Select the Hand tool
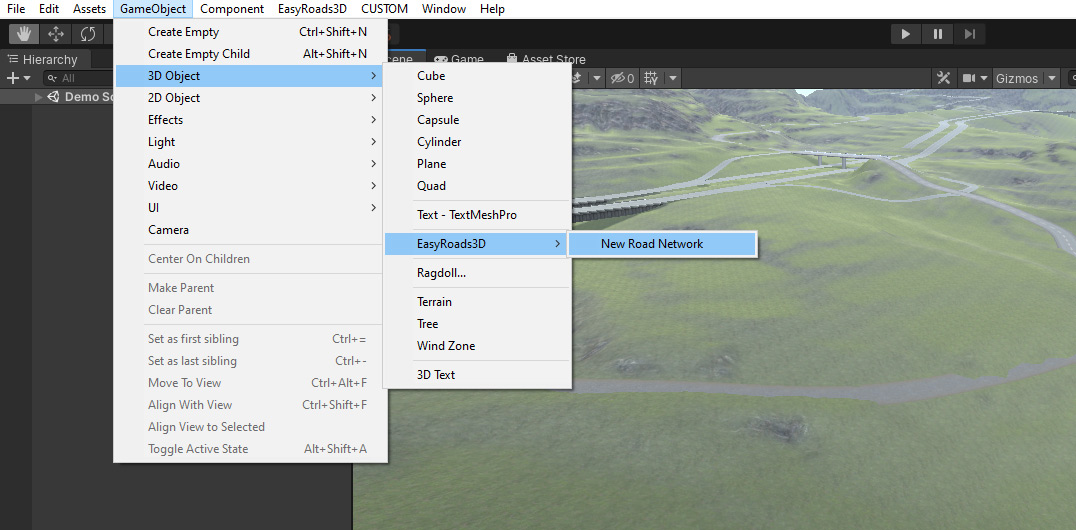 click(x=24, y=34)
